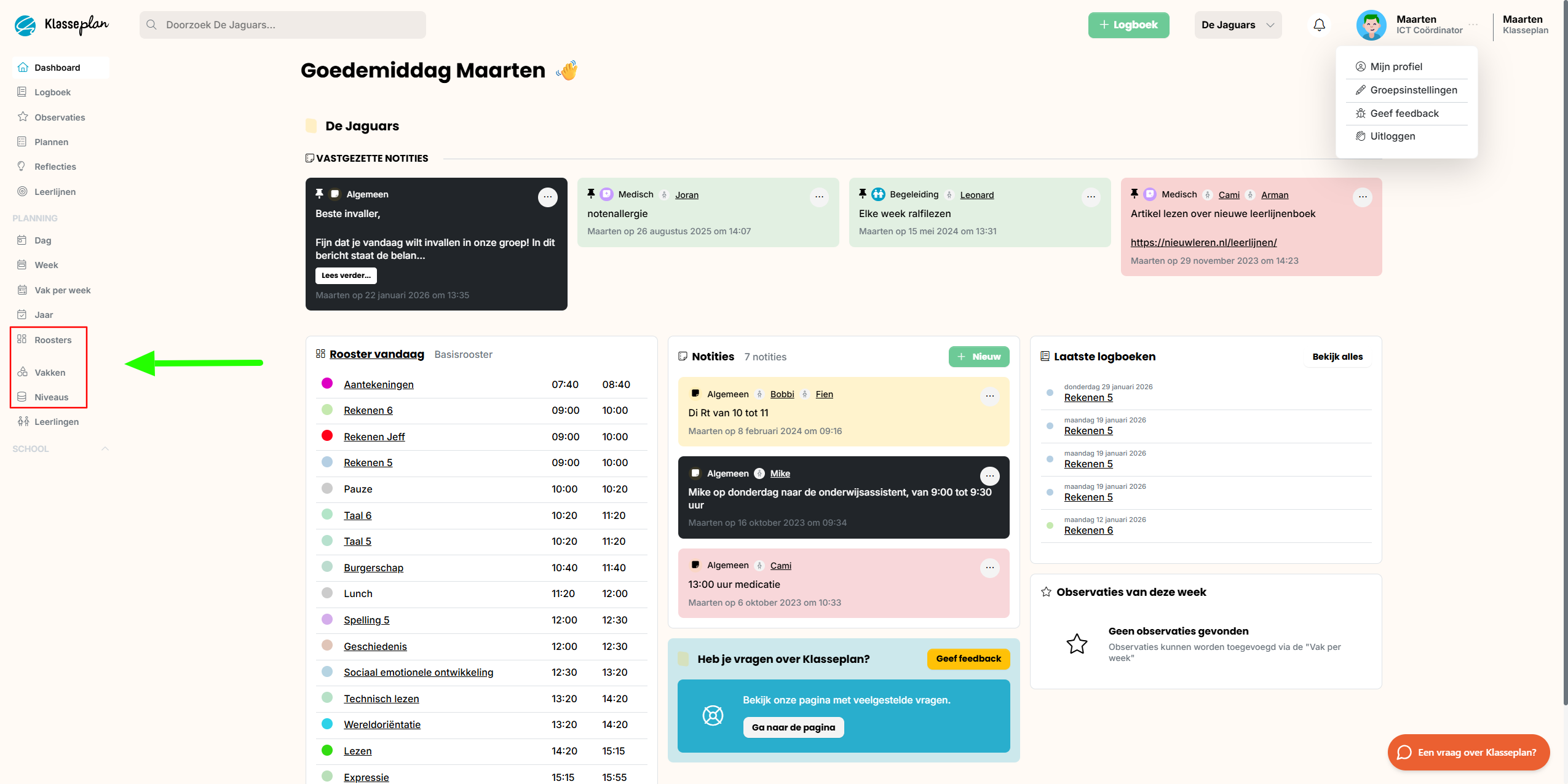Click the life ring help icon
Viewport: 1568px width, 784px height.
[x=713, y=715]
